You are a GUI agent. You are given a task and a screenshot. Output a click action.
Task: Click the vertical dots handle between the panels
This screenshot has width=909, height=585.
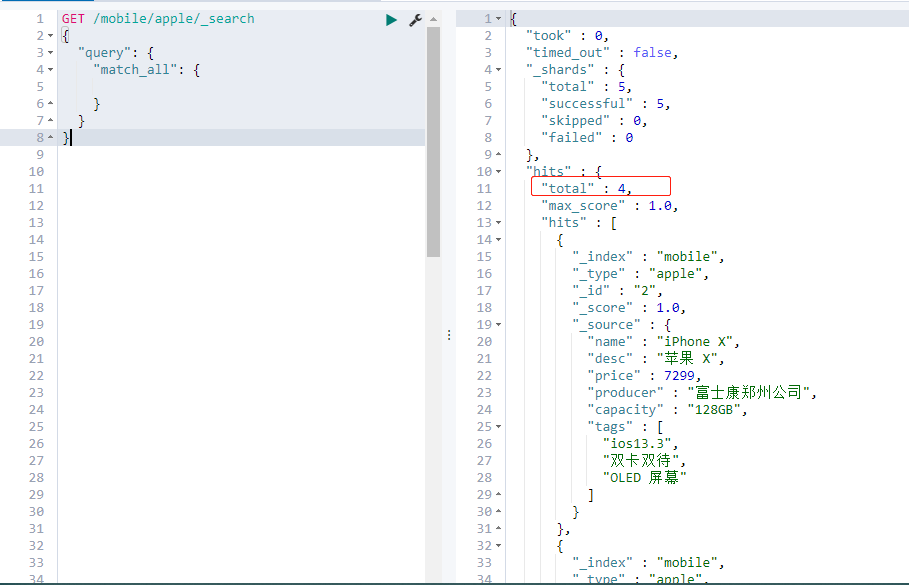click(x=449, y=335)
